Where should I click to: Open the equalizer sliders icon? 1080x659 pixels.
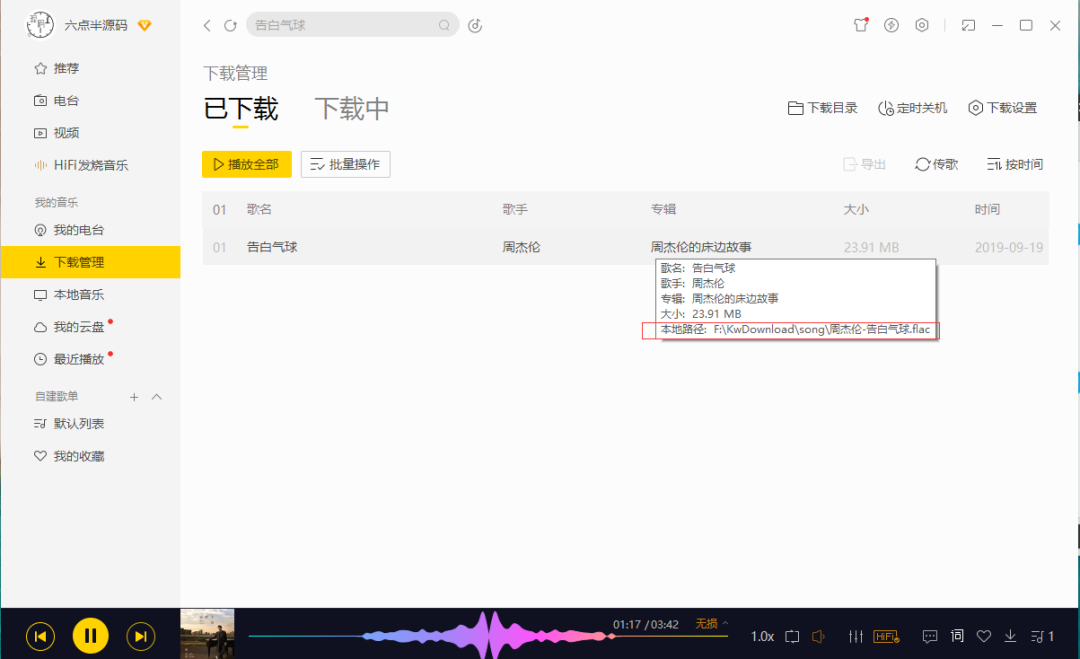[x=856, y=636]
